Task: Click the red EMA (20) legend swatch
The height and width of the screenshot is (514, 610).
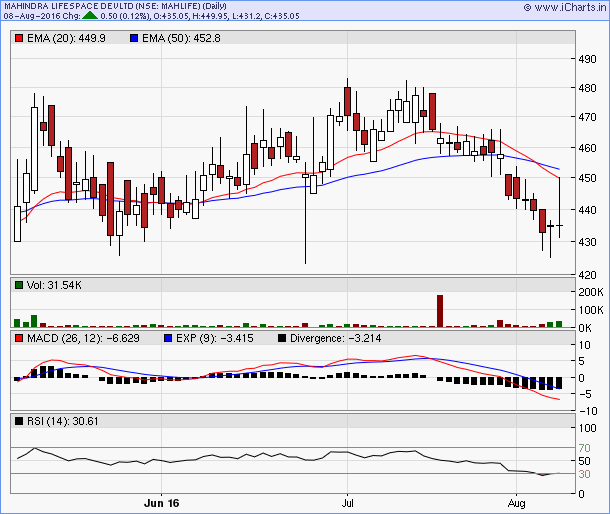Action: [19, 38]
